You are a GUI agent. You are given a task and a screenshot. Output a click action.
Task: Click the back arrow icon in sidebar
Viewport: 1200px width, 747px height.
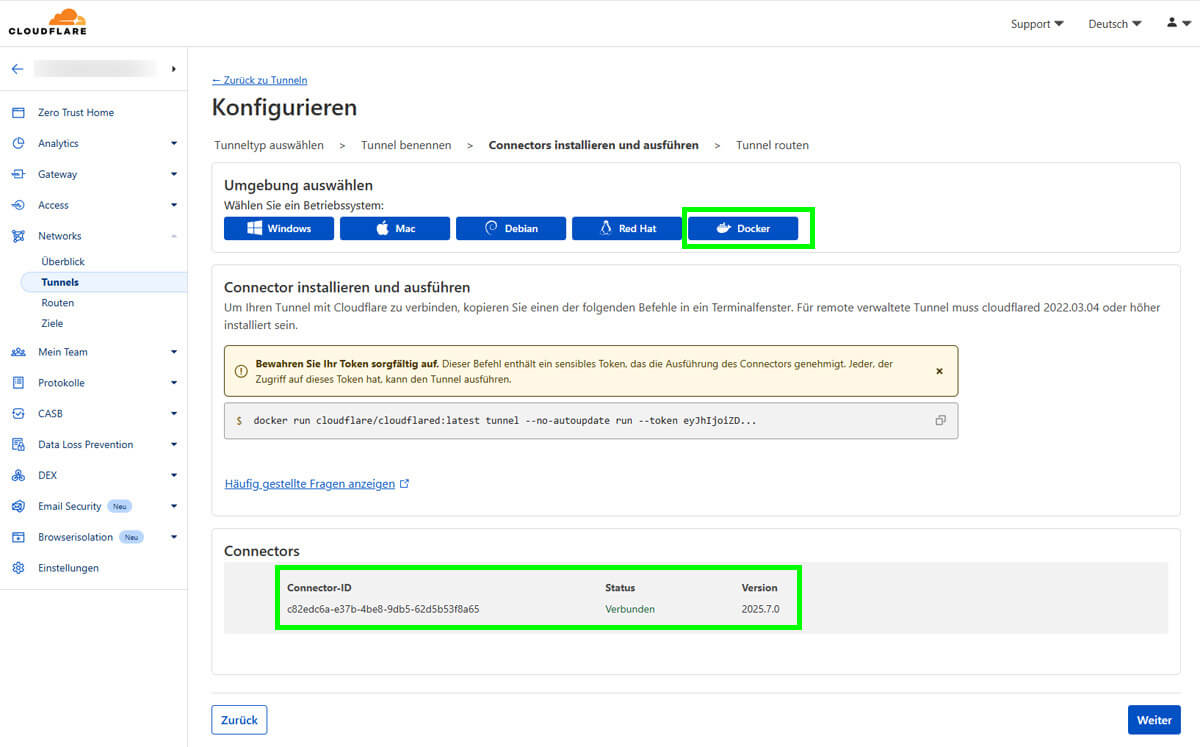[x=17, y=69]
